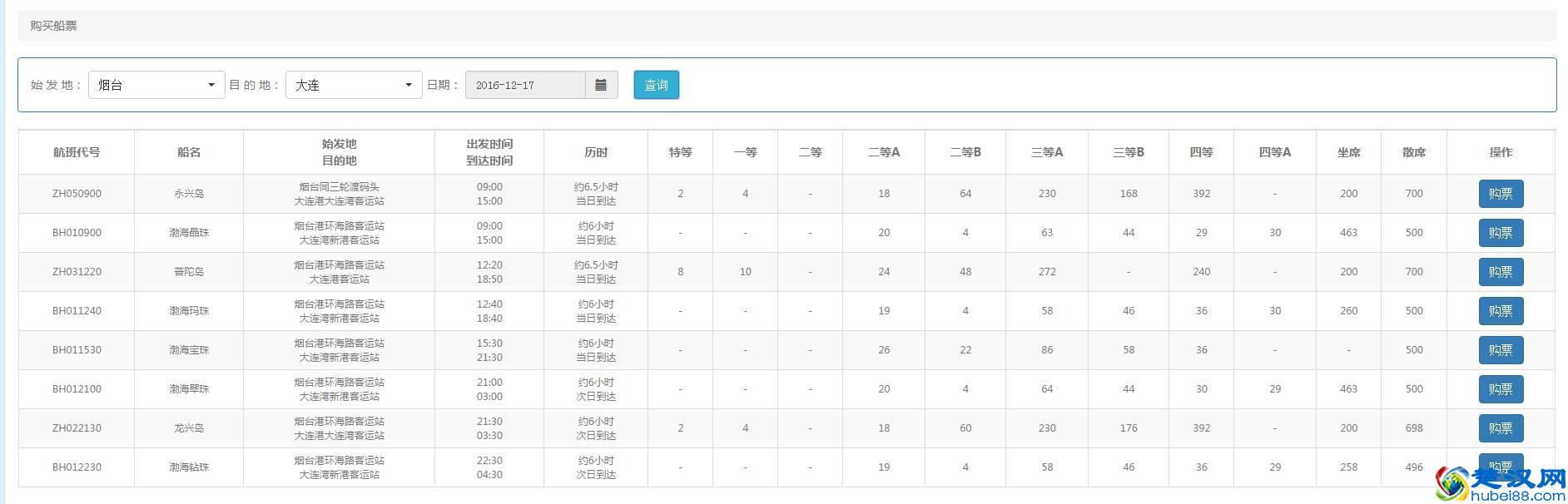Screen dimensions: 1568x504
Task: Select the 历时 column header
Action: [596, 152]
